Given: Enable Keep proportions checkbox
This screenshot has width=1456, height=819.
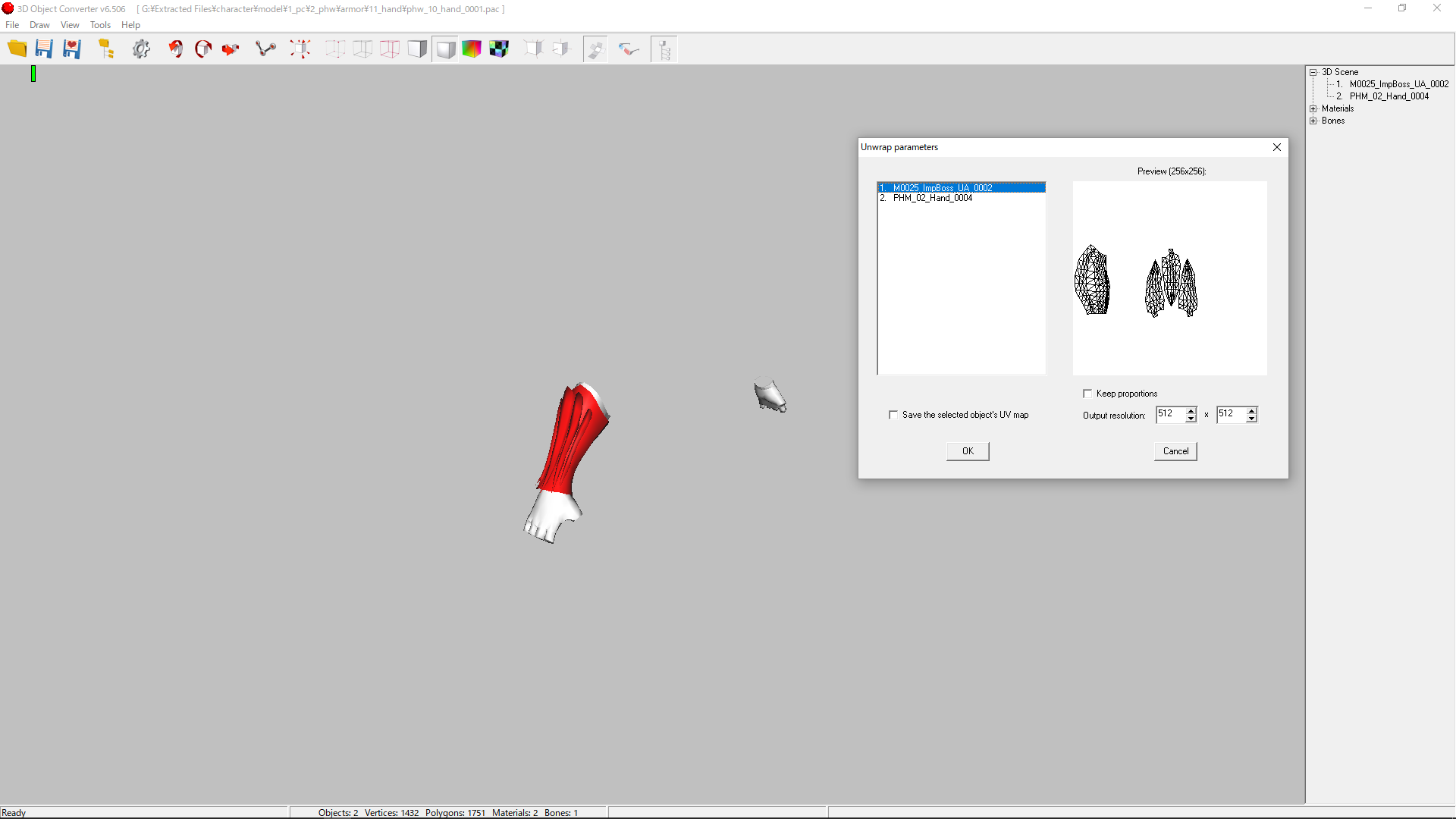Looking at the screenshot, I should coord(1087,394).
